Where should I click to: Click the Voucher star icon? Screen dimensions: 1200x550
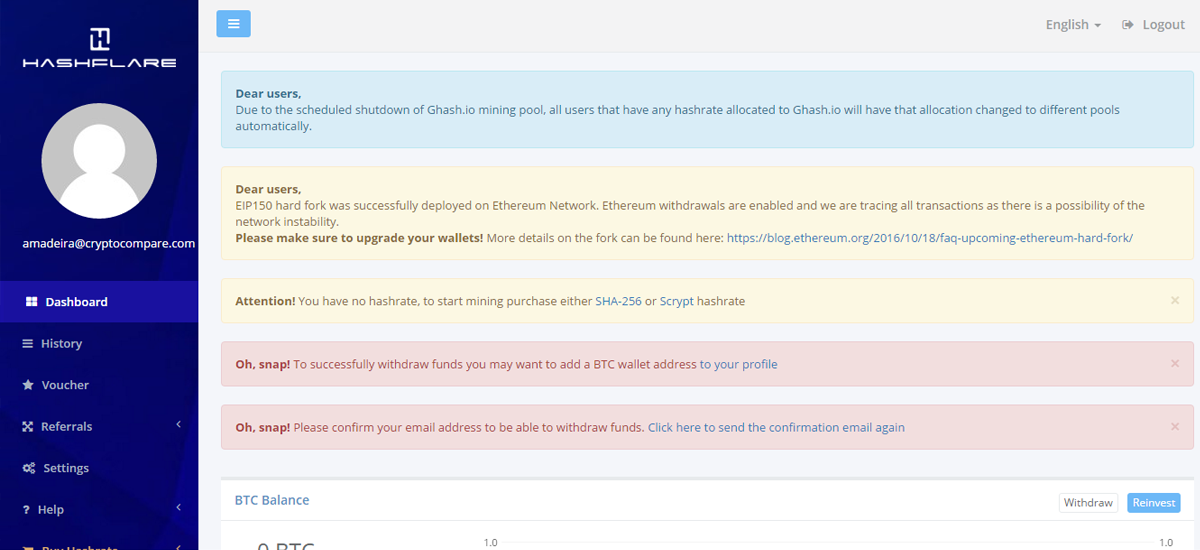(28, 385)
